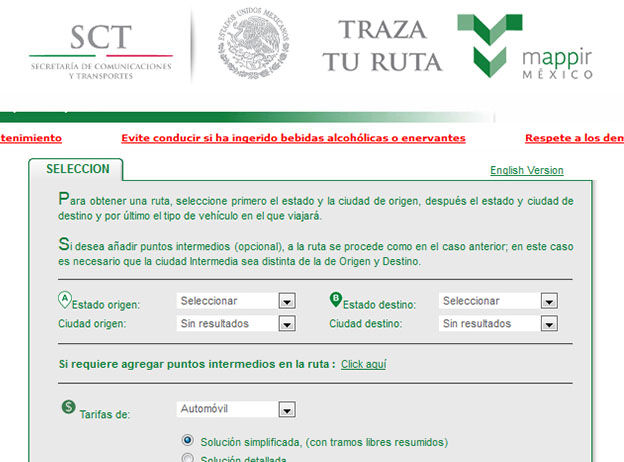Open the English Version link

pyautogui.click(x=526, y=171)
